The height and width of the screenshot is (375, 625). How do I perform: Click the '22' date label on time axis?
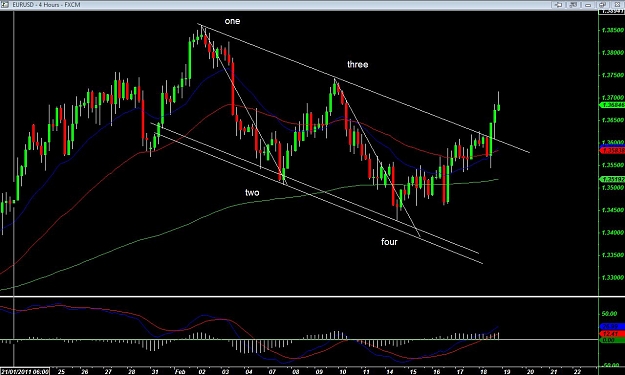[577, 371]
